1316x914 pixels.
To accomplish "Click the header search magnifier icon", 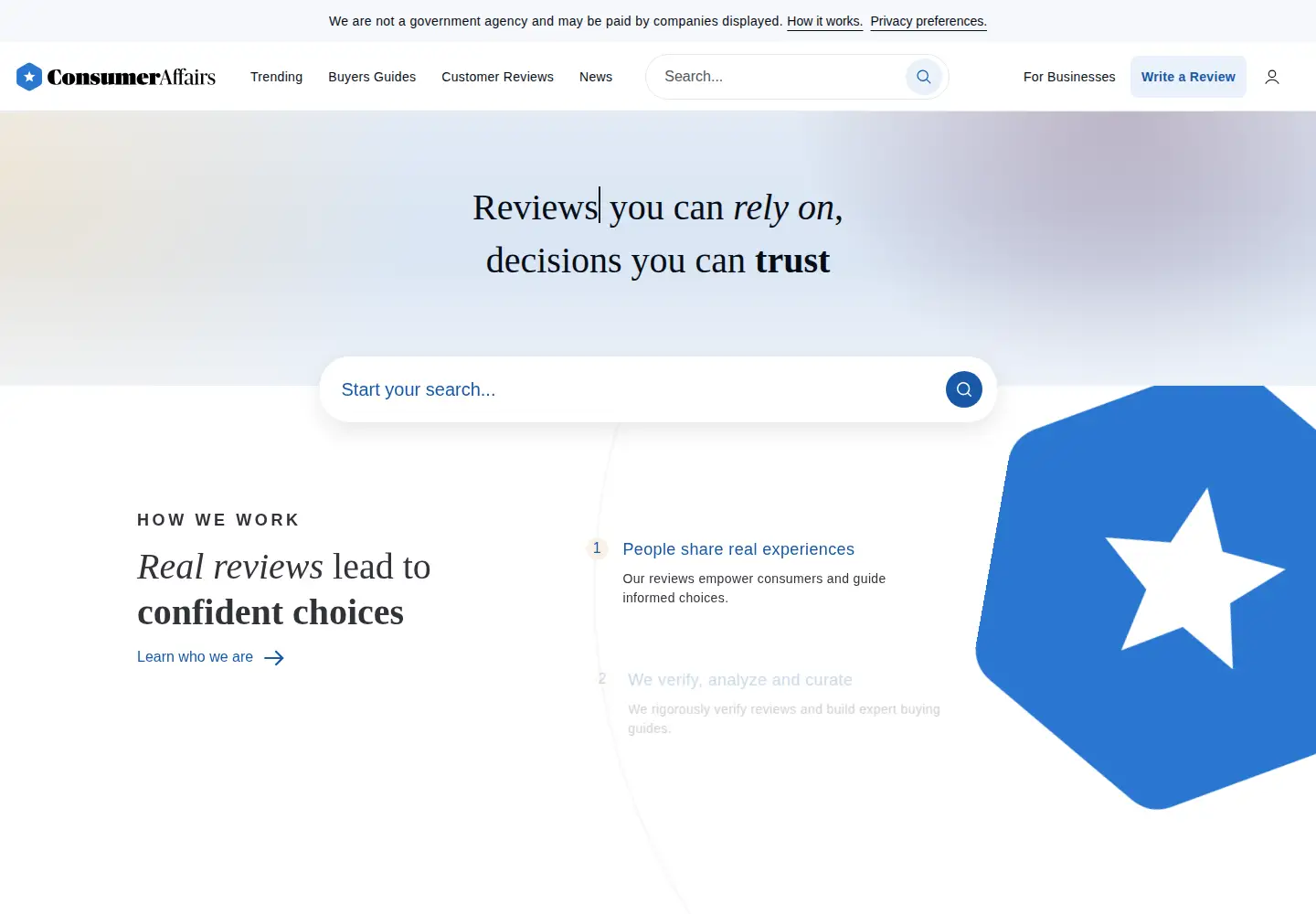I will 924,77.
